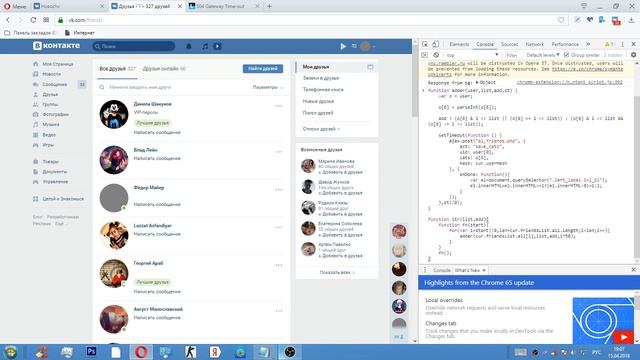
Task: Close the What's New drawer tab
Action: click(484, 270)
